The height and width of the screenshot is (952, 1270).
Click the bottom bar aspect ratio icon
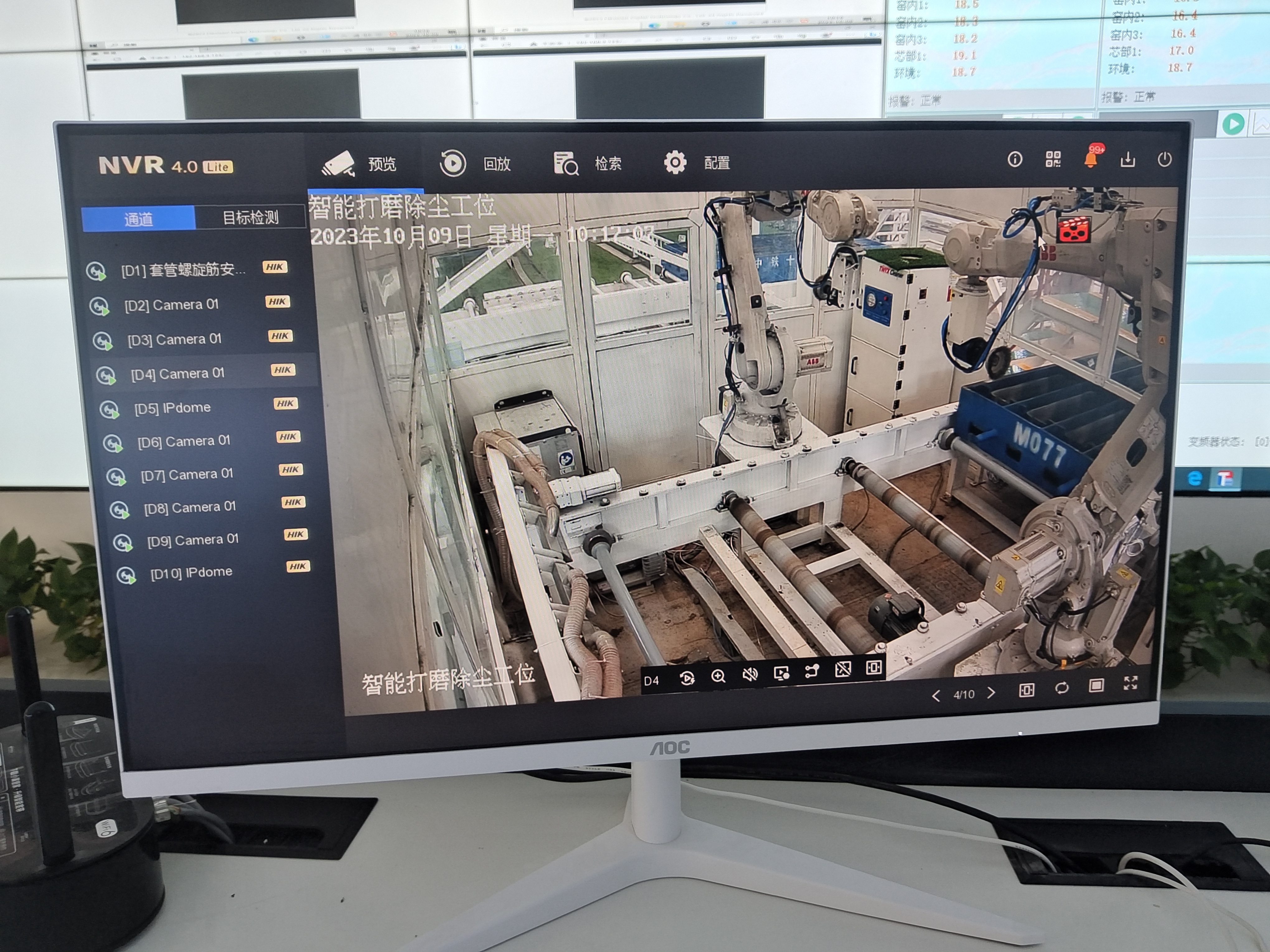tap(1027, 690)
